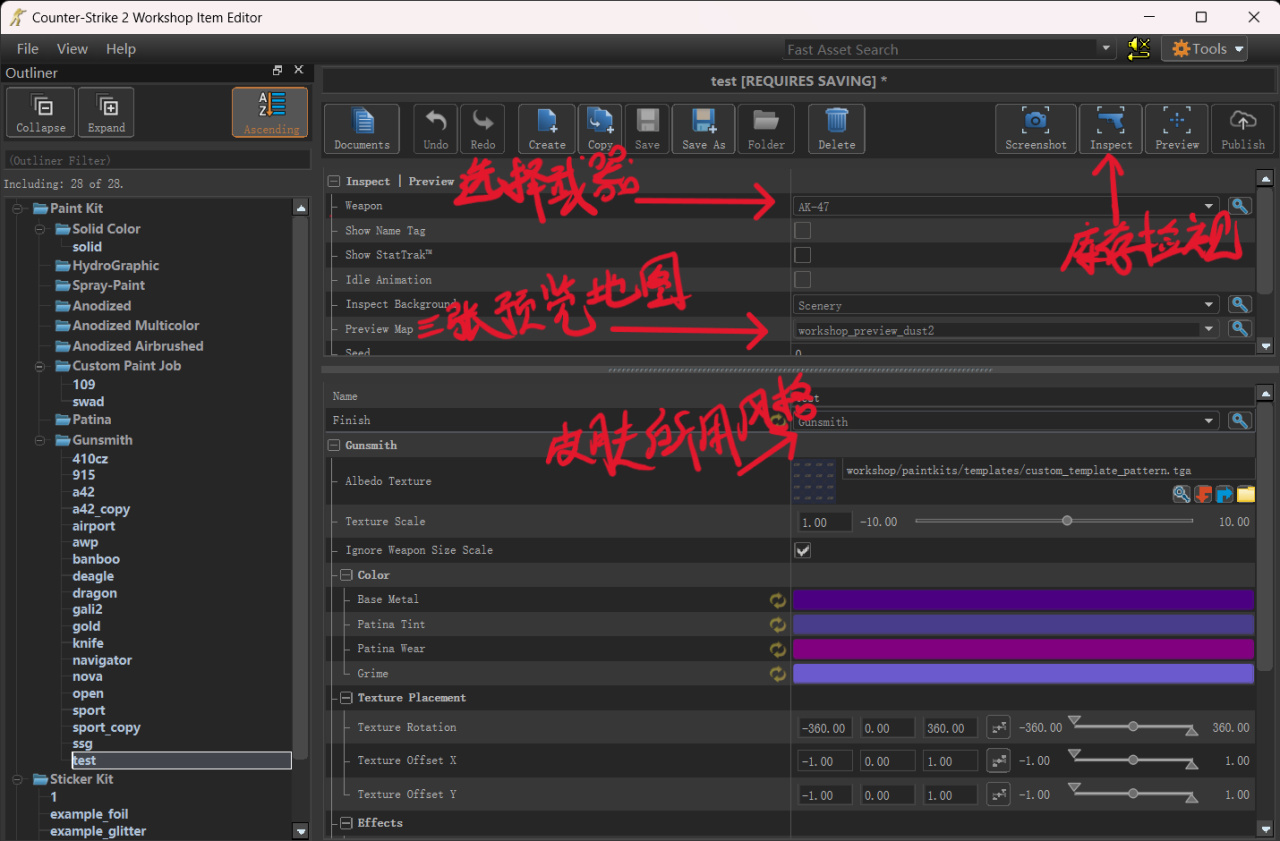
Task: Click the Save As disk icon
Action: (703, 122)
